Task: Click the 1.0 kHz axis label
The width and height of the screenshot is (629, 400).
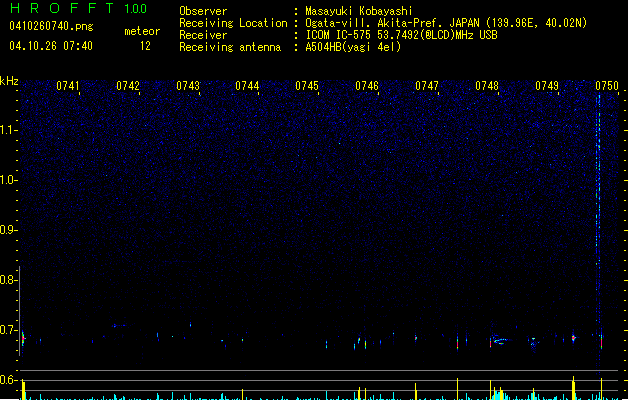Action: [8, 180]
